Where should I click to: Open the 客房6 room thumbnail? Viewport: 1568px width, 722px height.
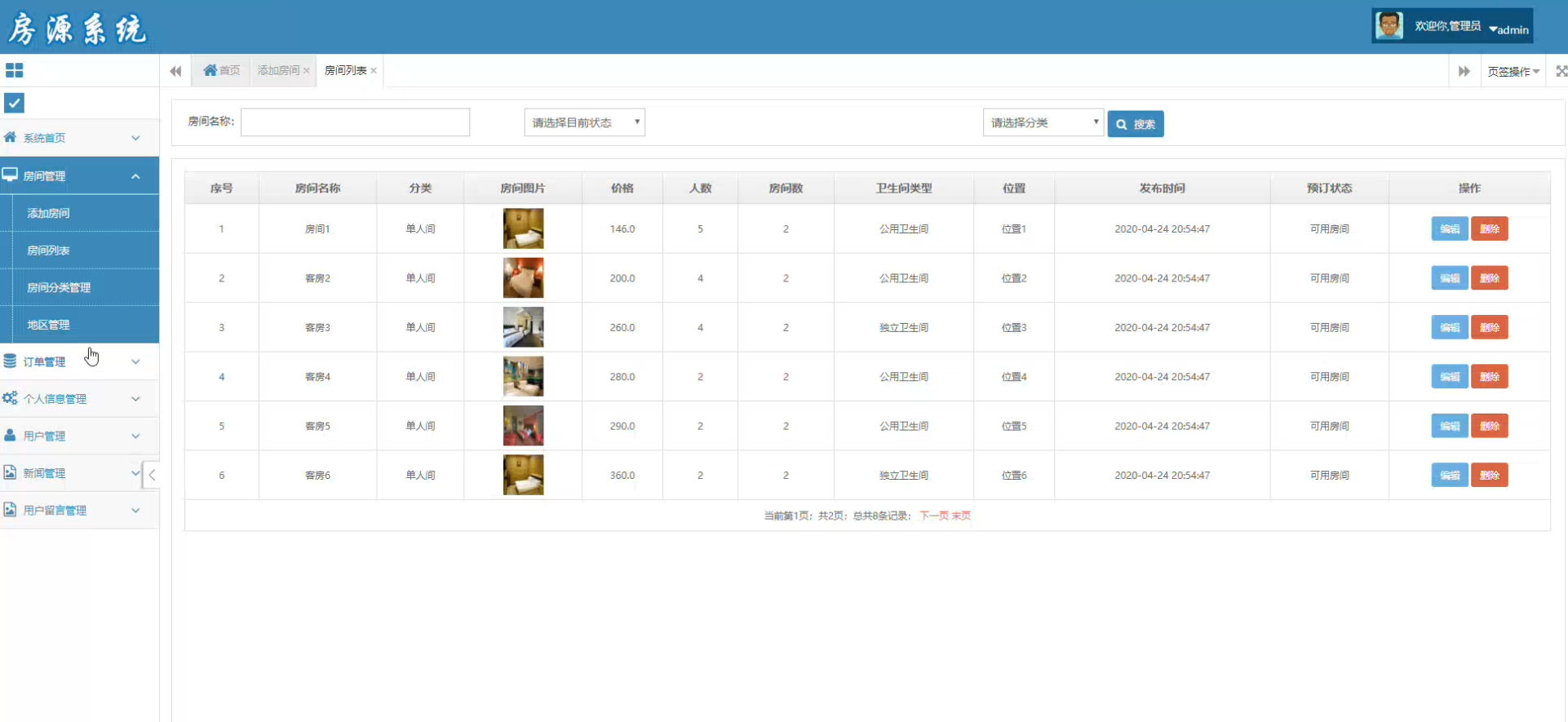(523, 475)
